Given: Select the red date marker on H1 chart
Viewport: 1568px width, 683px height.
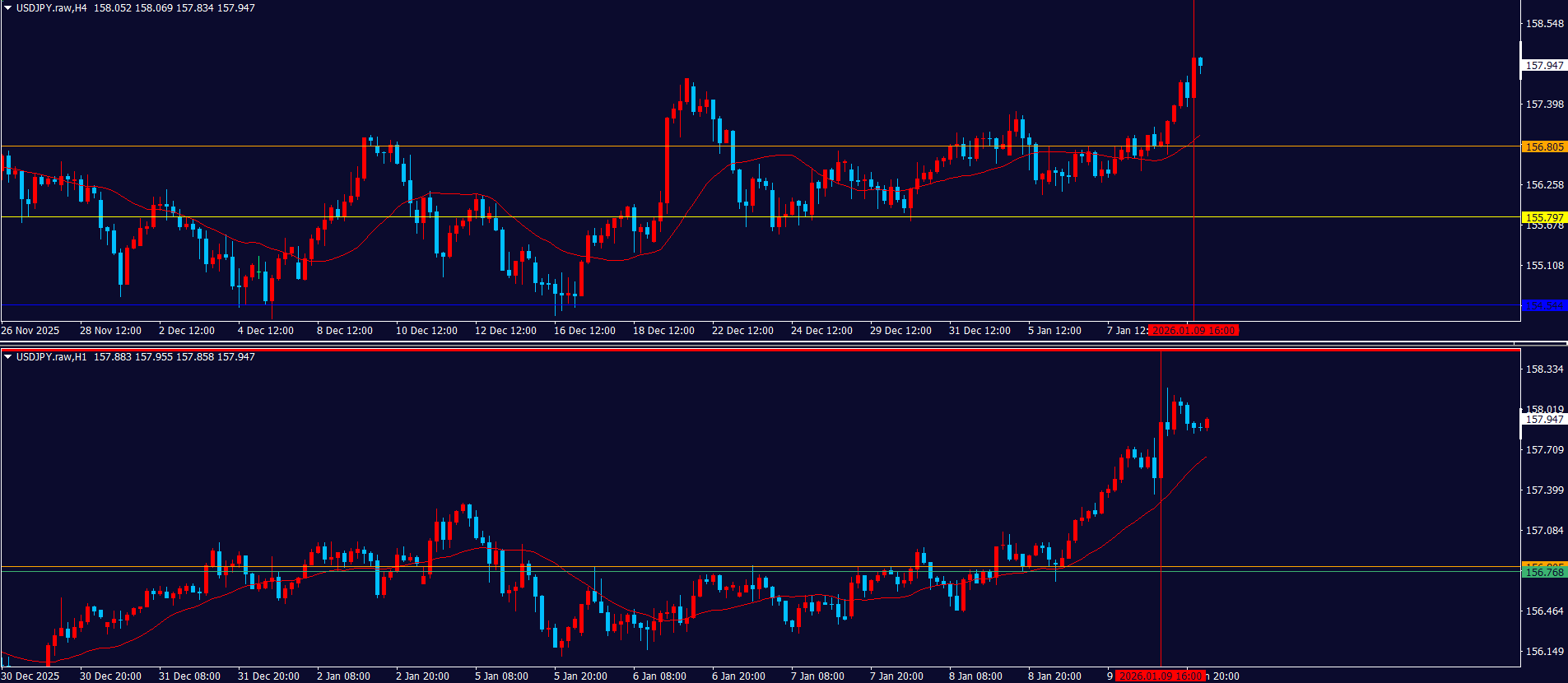Looking at the screenshot, I should pos(1161,676).
